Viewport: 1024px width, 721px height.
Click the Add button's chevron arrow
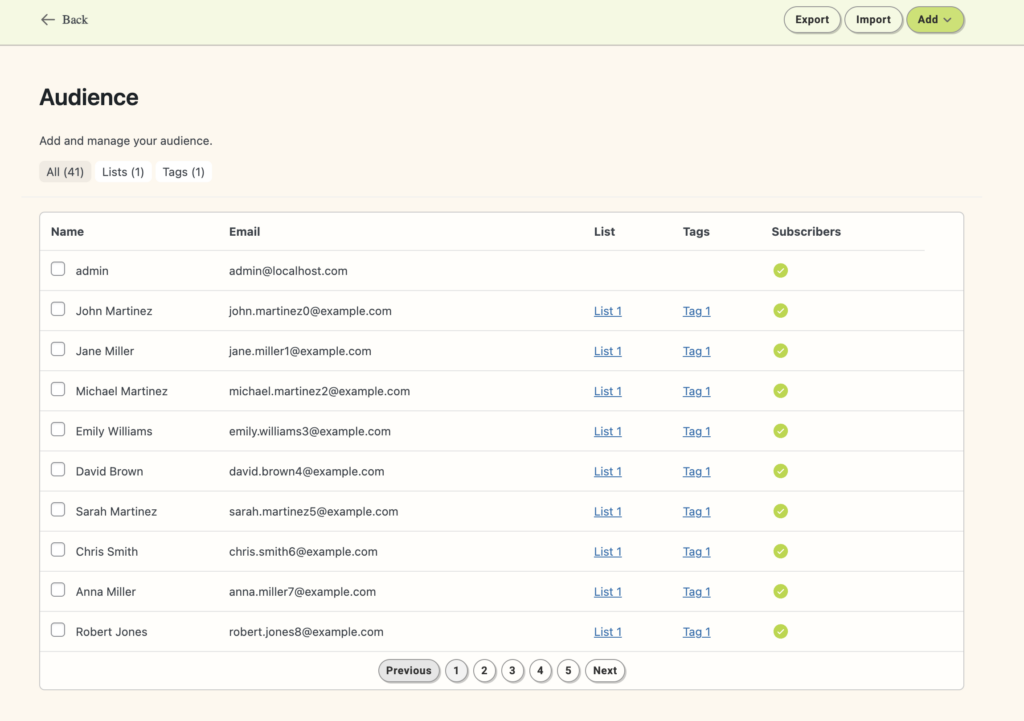point(948,19)
